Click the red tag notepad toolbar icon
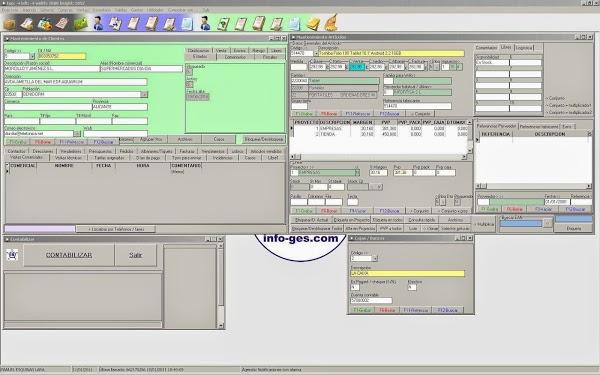This screenshot has height=375, width=600. [62, 23]
